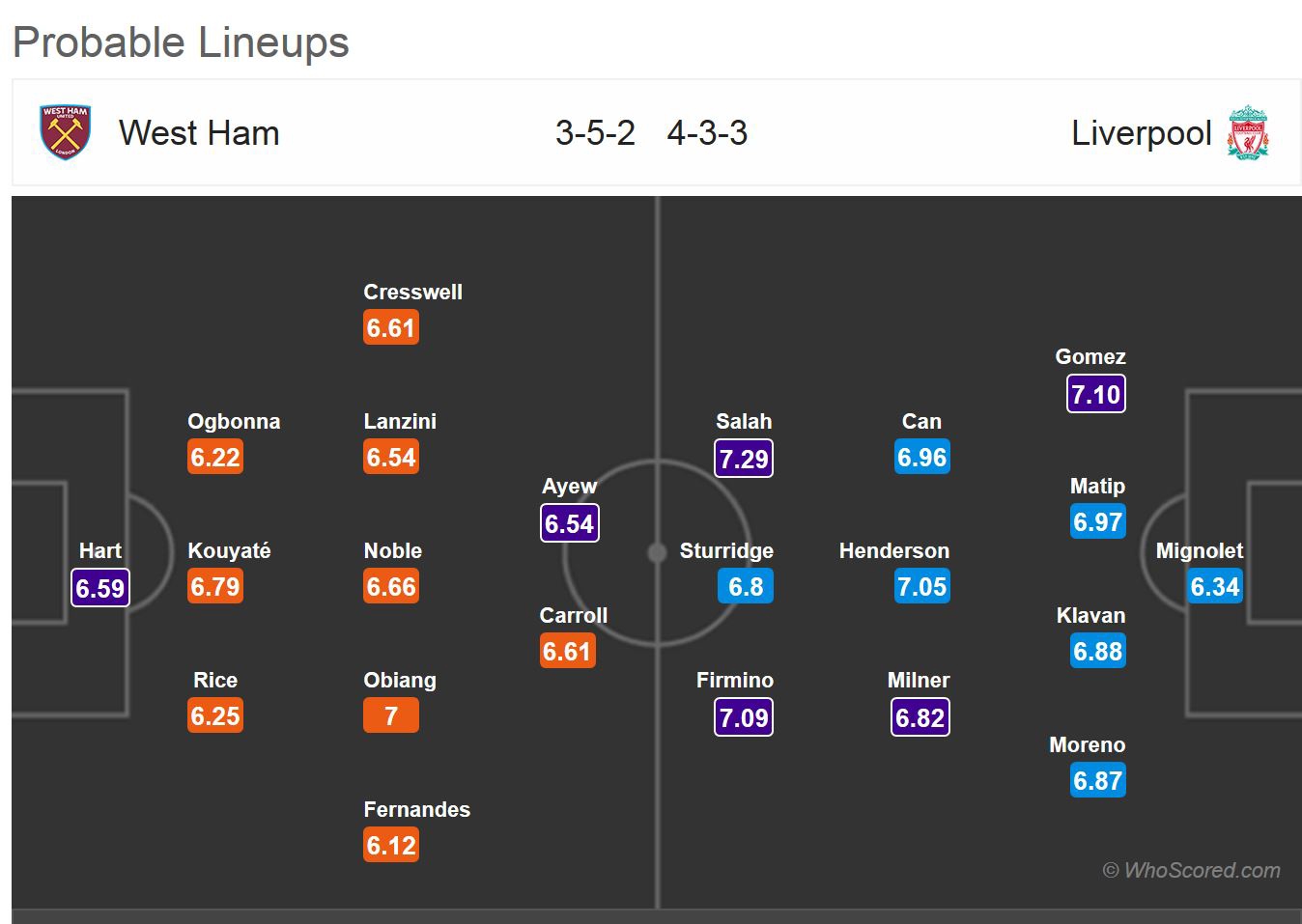The image size is (1302, 924).
Task: Select Mignolet's 6.34 rating badge
Action: tap(1214, 587)
